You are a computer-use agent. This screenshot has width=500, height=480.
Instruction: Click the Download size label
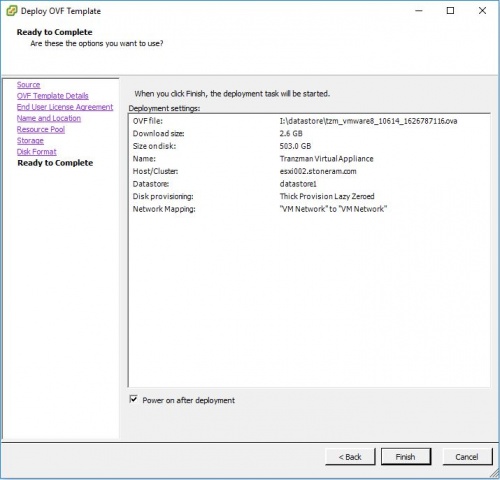(159, 134)
